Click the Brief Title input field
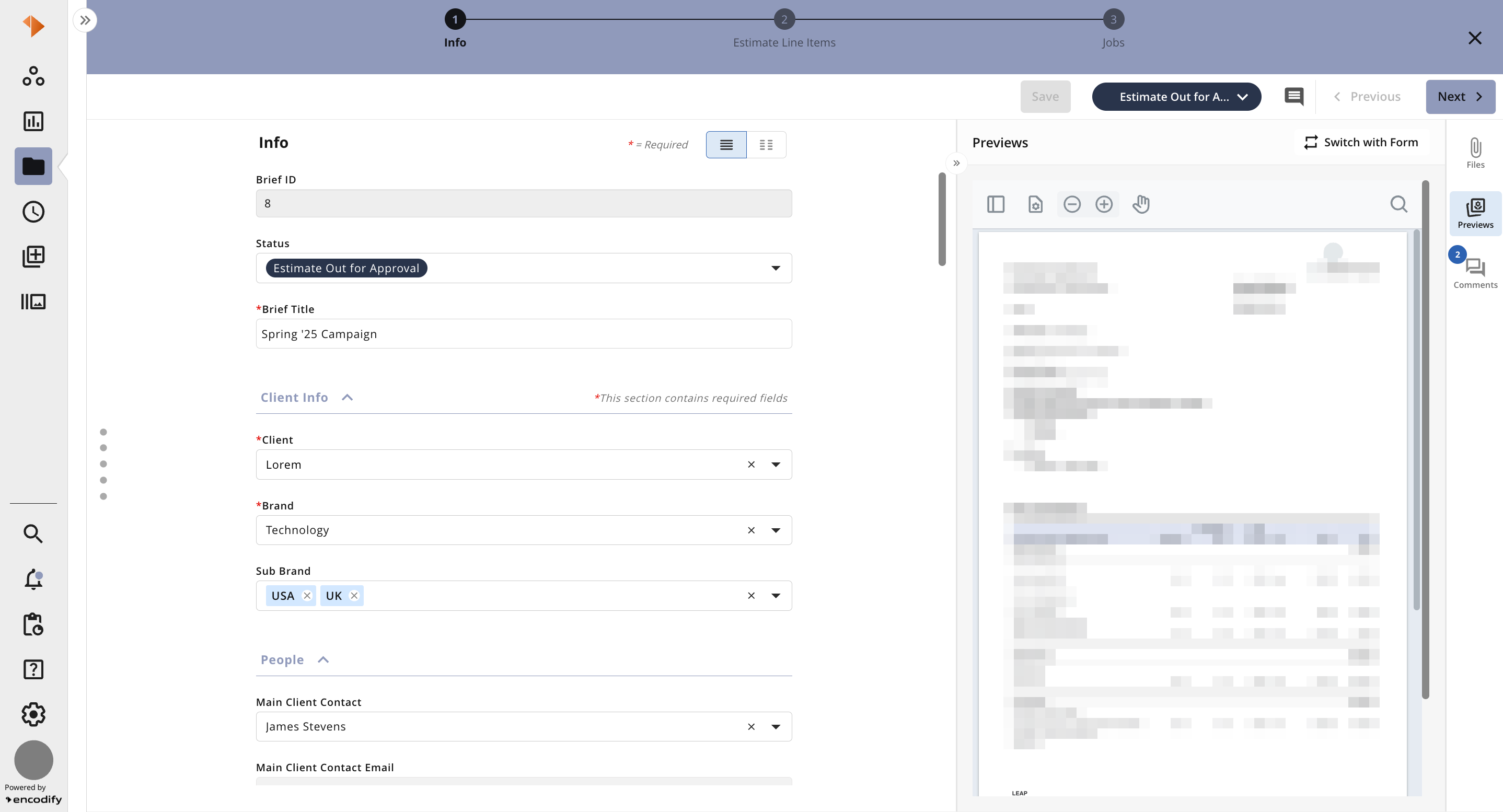The height and width of the screenshot is (812, 1503). (523, 334)
